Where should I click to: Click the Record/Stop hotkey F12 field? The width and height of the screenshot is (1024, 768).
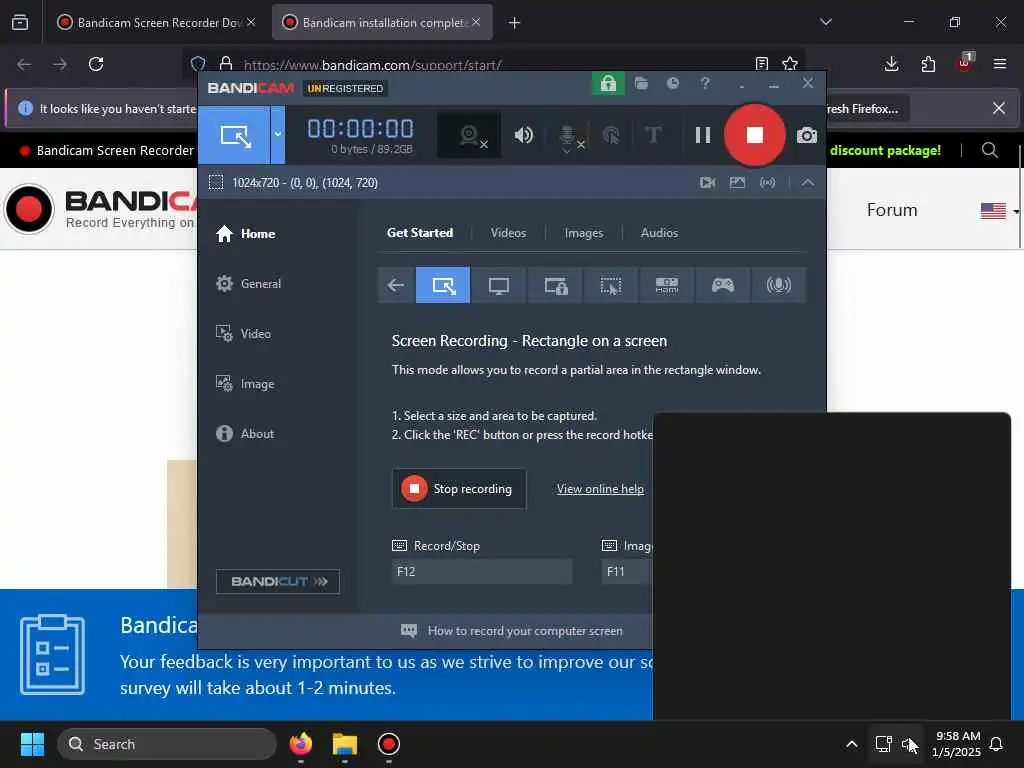pyautogui.click(x=482, y=572)
